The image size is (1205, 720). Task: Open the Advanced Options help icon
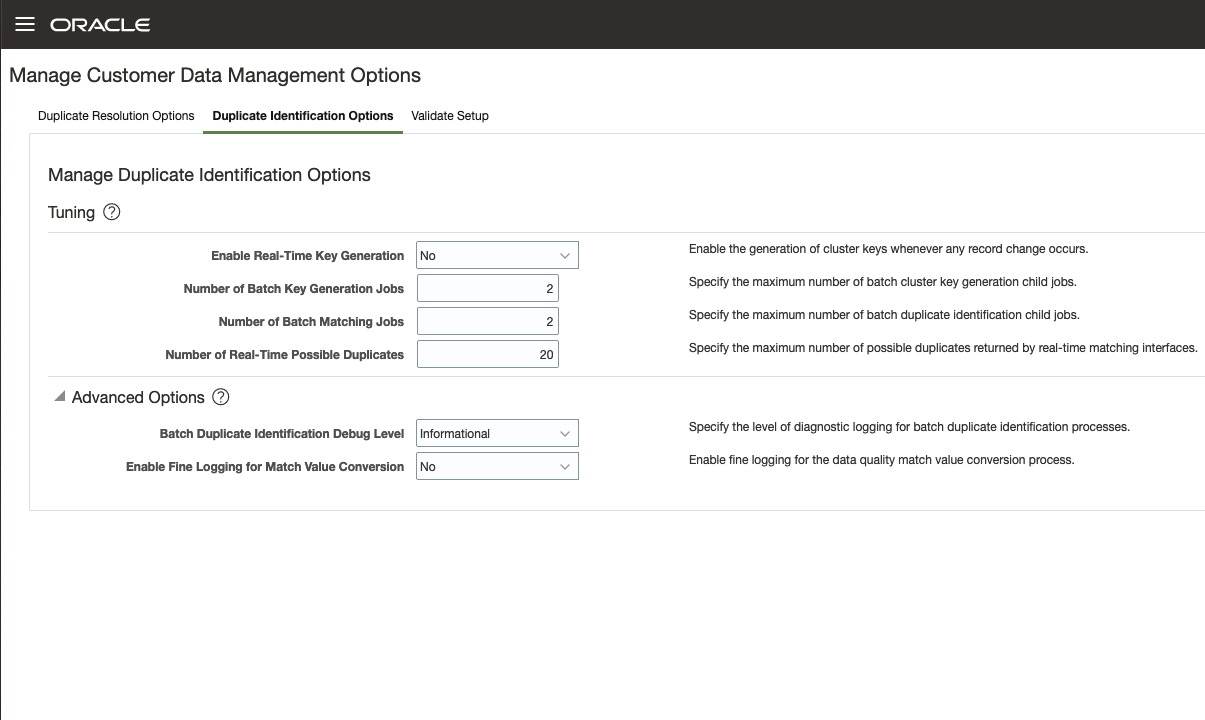221,397
